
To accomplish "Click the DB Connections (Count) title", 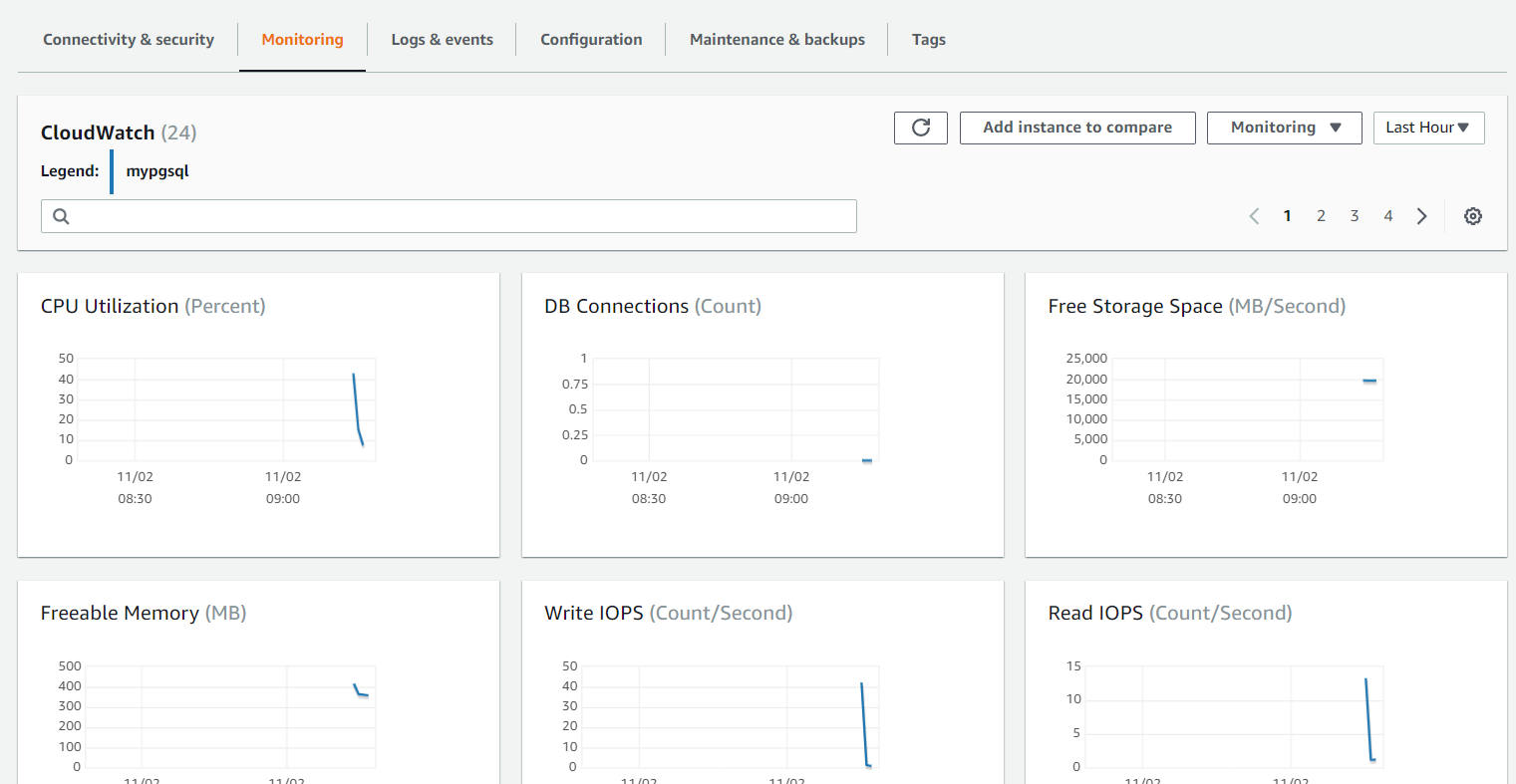I will point(653,307).
